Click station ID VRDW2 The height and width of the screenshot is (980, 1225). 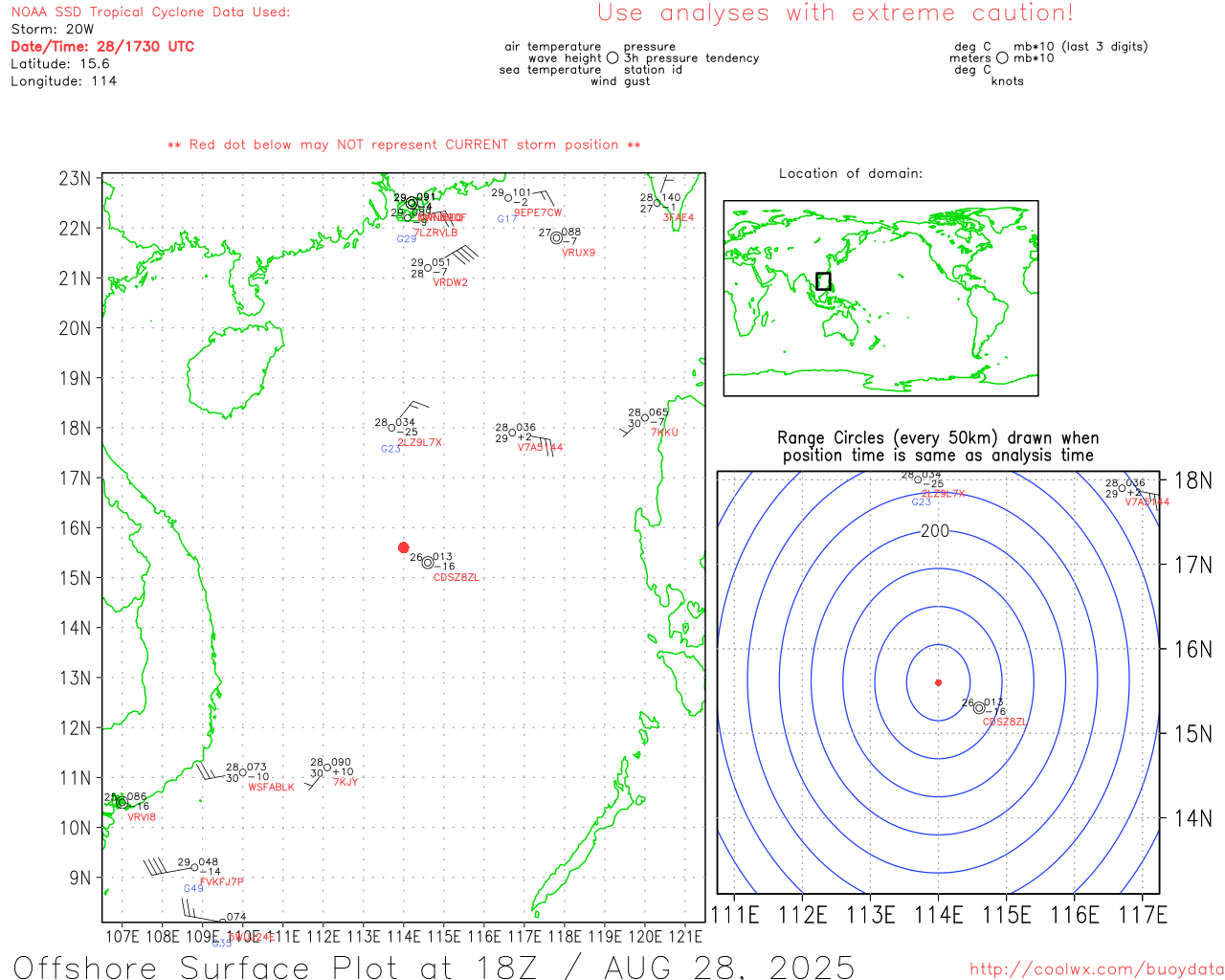tap(450, 282)
